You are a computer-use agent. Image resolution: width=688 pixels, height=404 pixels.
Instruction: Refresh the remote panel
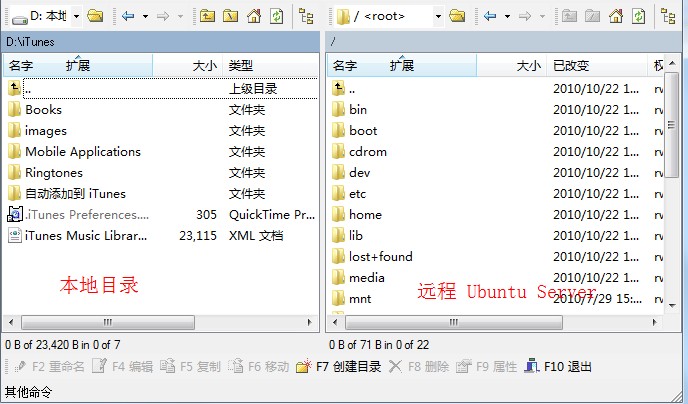(x=638, y=17)
